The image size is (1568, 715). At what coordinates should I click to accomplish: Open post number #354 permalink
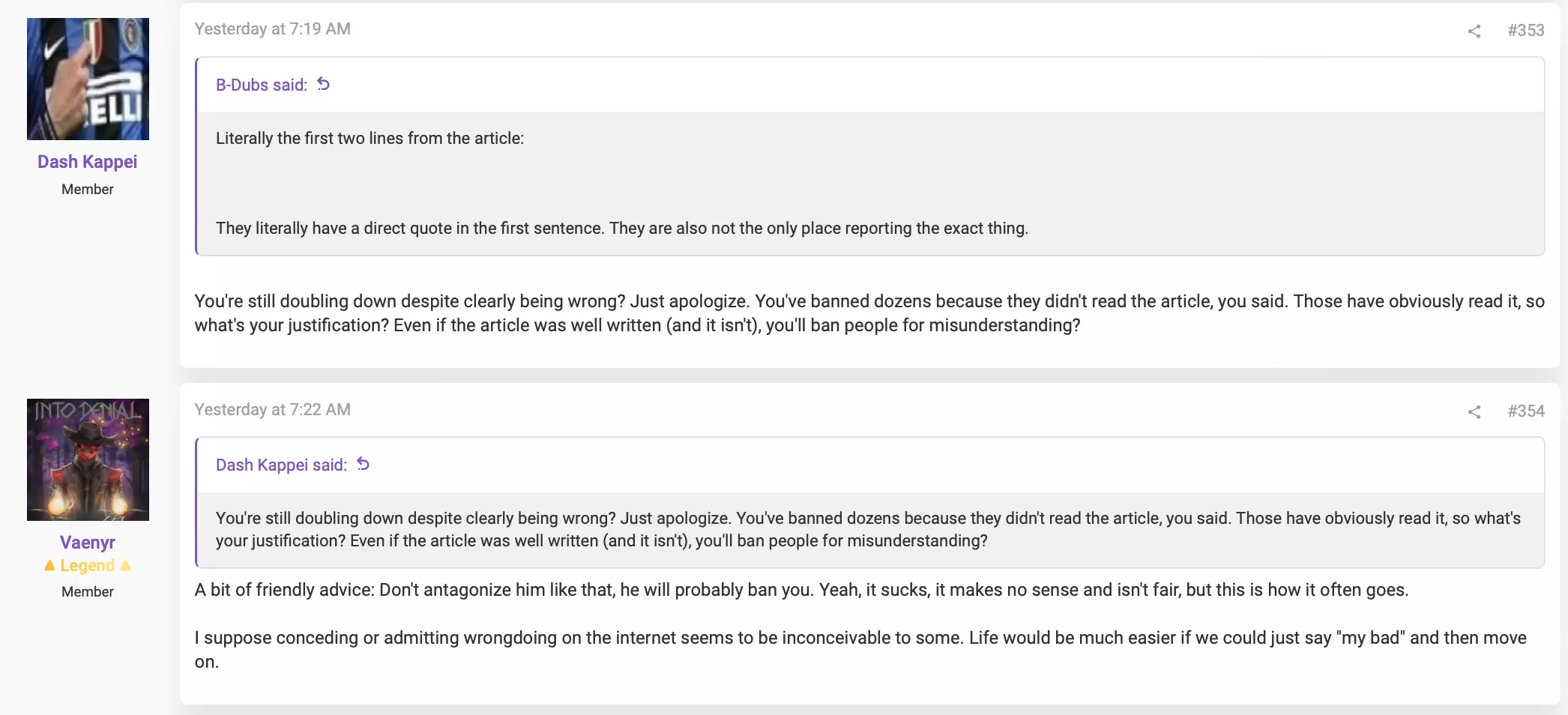(x=1526, y=411)
